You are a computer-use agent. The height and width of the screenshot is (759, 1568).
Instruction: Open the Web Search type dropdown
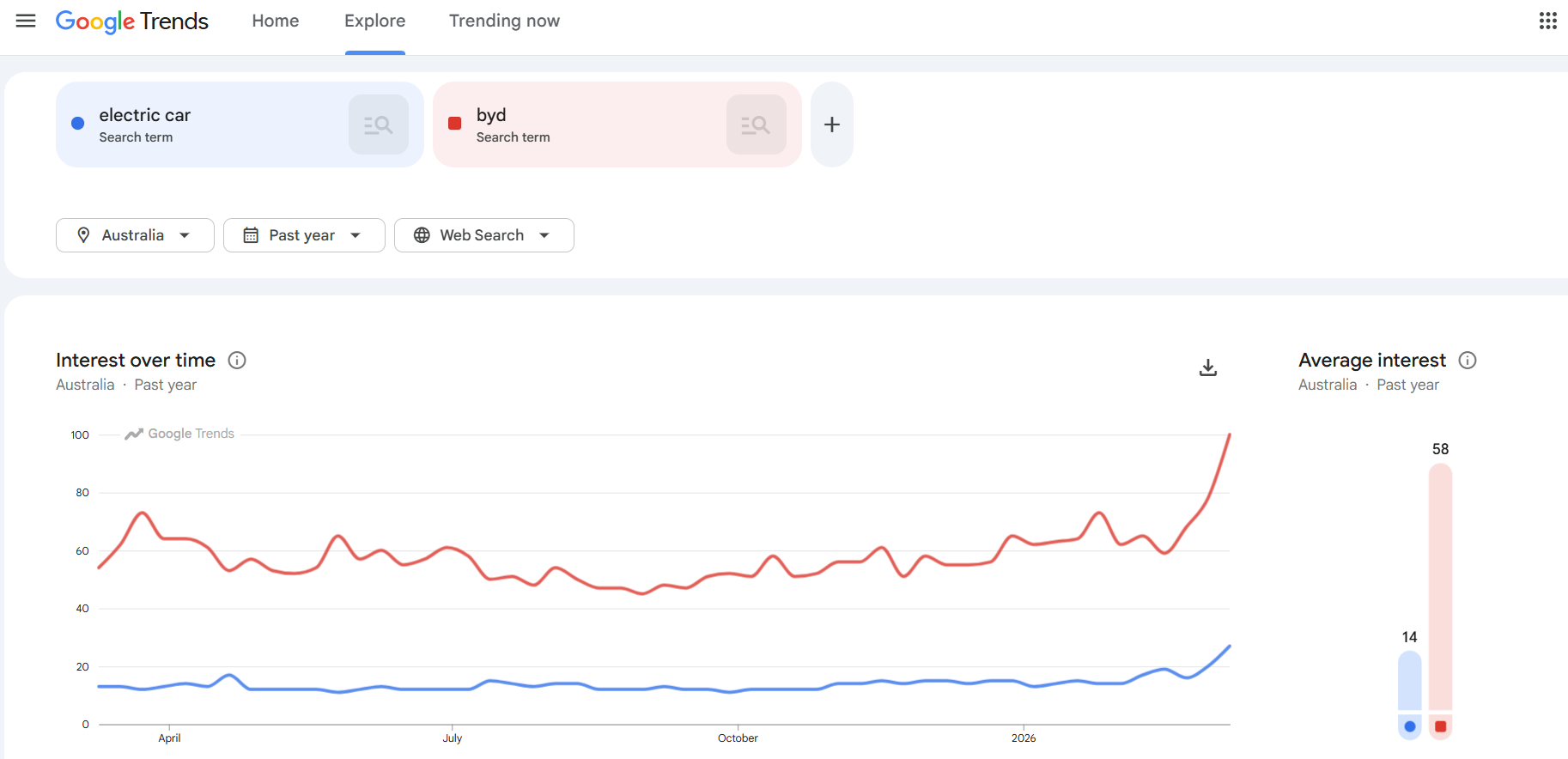483,235
